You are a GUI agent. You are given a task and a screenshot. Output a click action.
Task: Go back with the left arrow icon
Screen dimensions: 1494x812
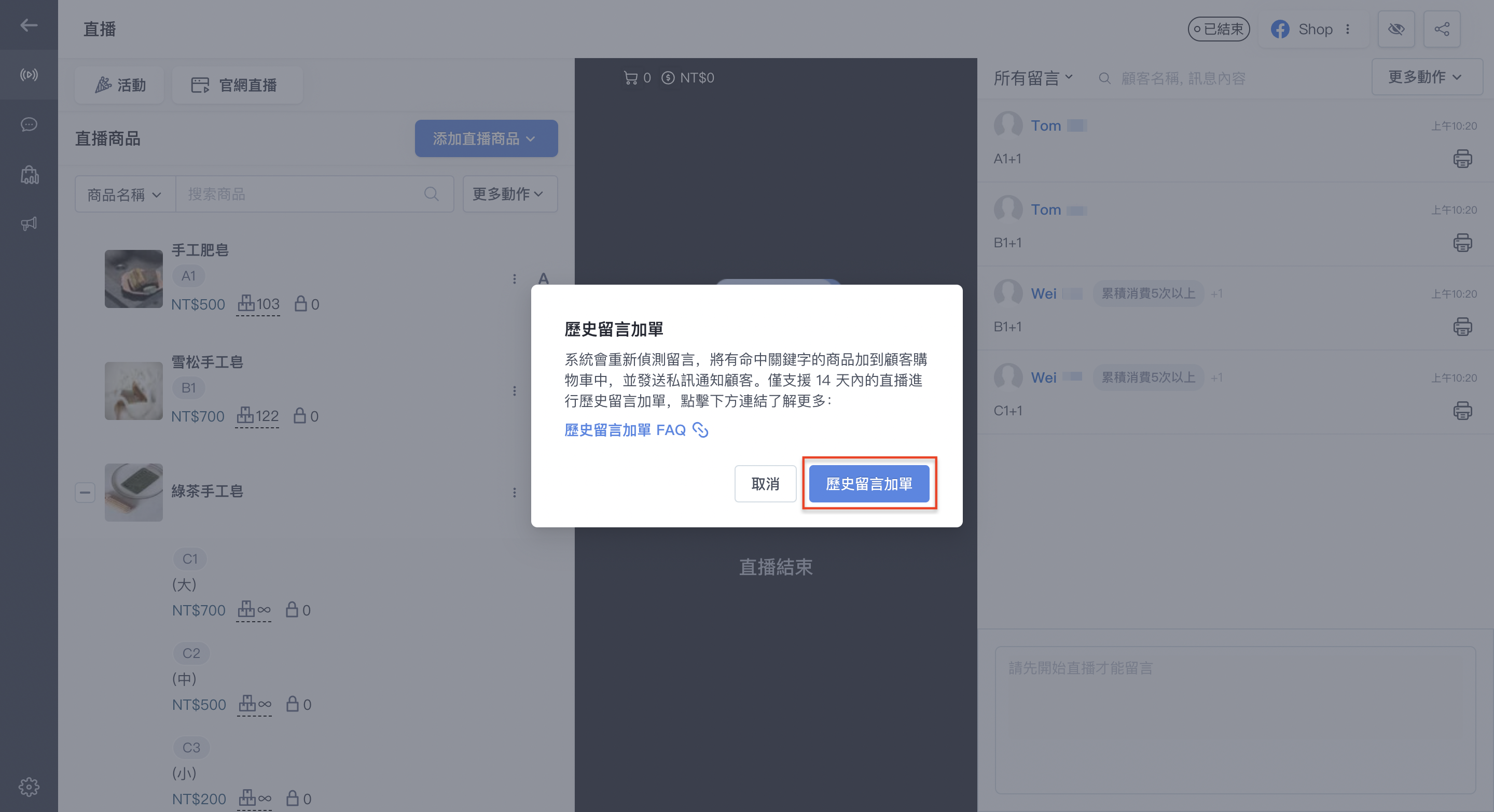coord(29,25)
